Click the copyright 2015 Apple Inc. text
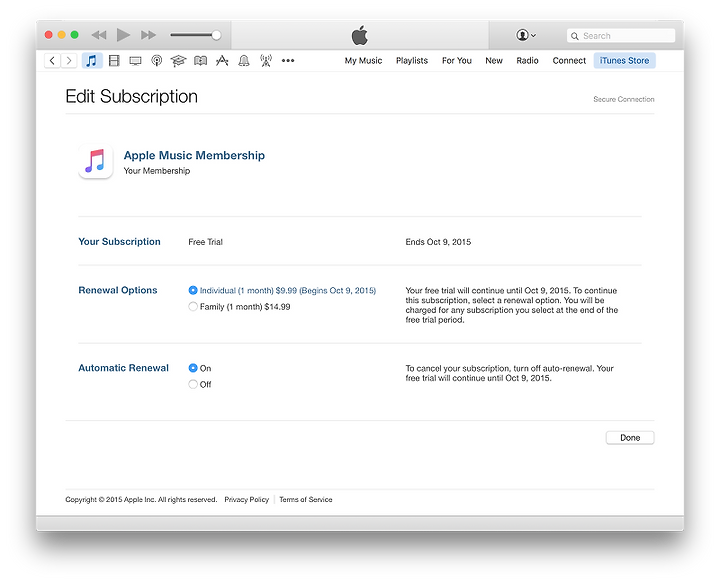This screenshot has width=720, height=583. [141, 499]
